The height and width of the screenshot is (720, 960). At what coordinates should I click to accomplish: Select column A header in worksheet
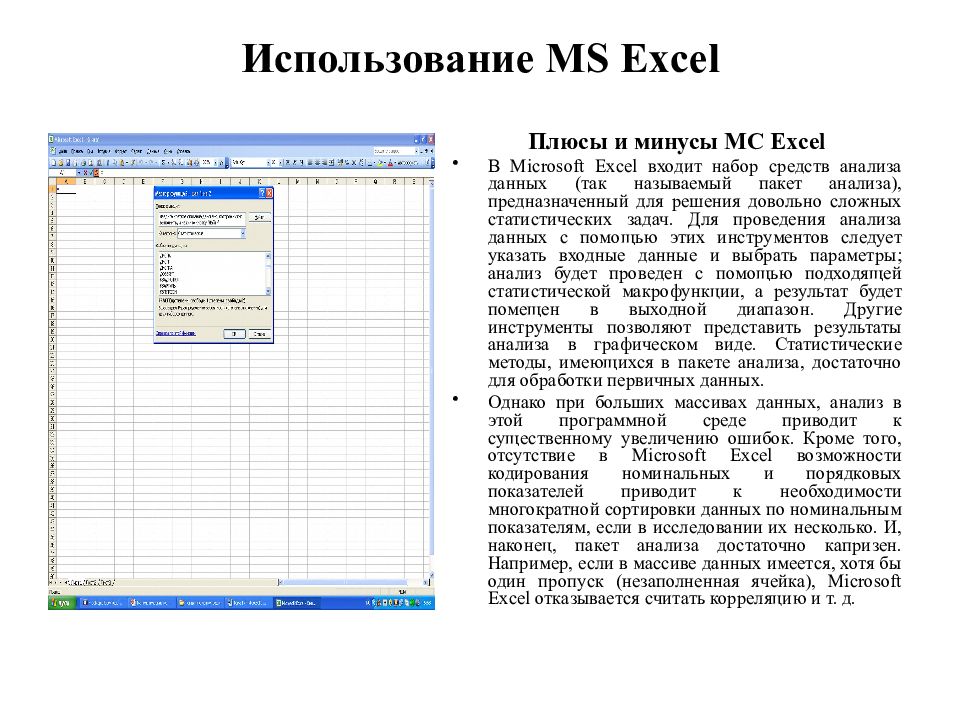click(66, 181)
